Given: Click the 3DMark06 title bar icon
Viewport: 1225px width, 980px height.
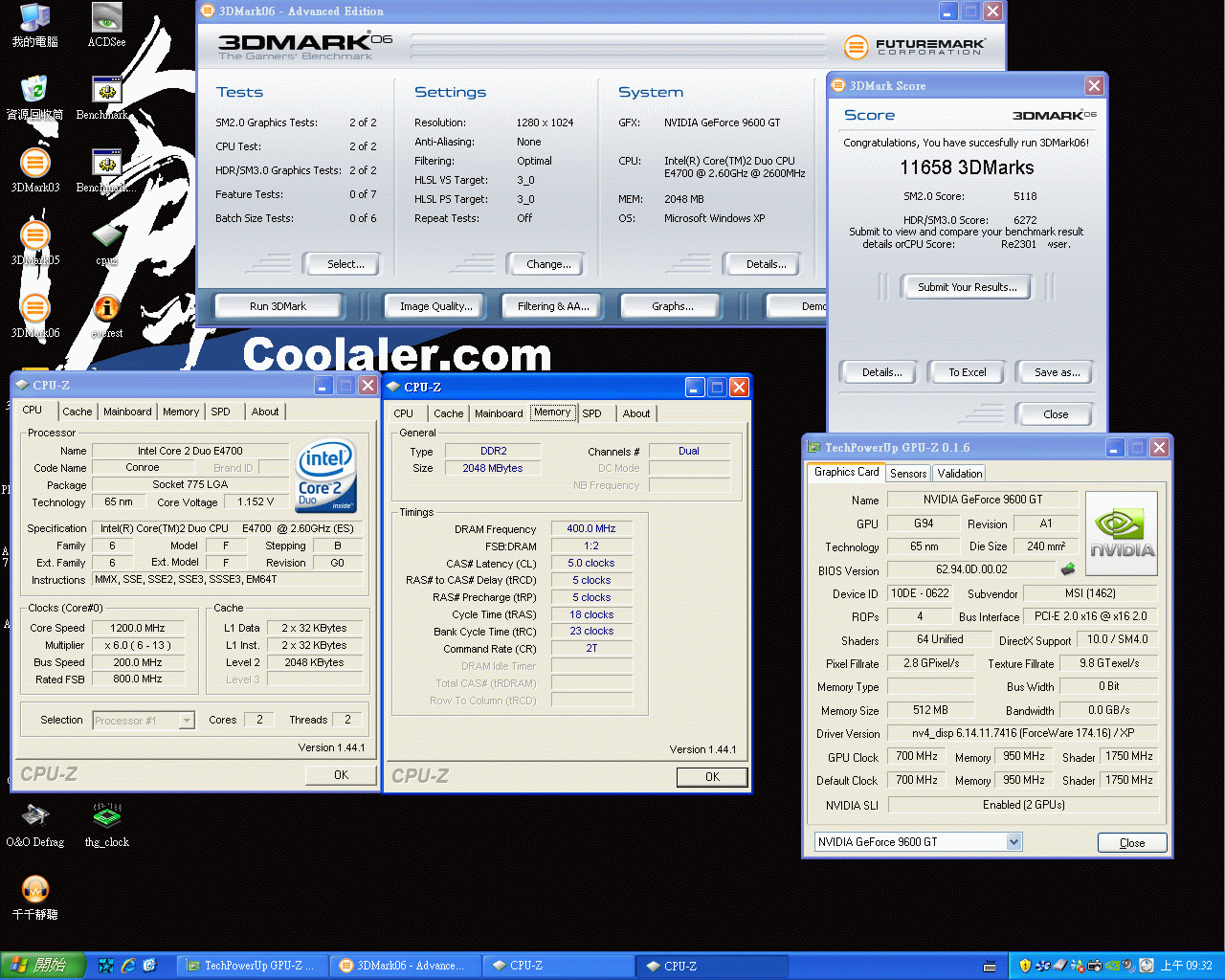Looking at the screenshot, I should (208, 11).
